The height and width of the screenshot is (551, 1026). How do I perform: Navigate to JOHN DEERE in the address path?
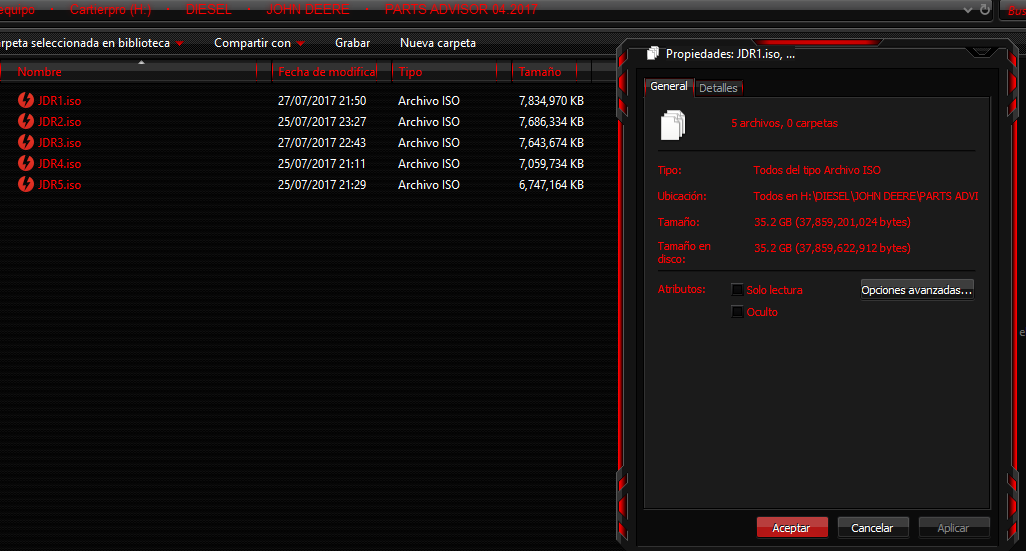coord(308,10)
